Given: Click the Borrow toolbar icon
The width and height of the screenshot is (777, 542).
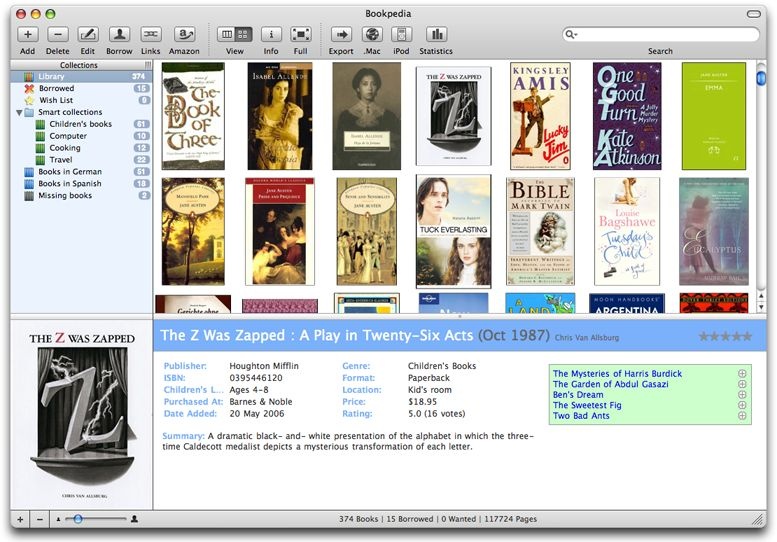Looking at the screenshot, I should (x=119, y=35).
